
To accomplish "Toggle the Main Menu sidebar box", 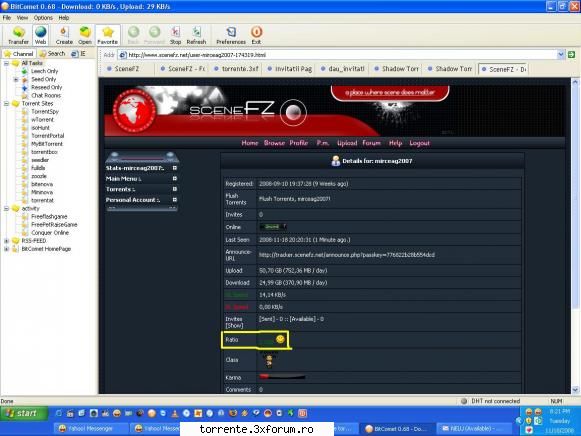I will coord(175,179).
